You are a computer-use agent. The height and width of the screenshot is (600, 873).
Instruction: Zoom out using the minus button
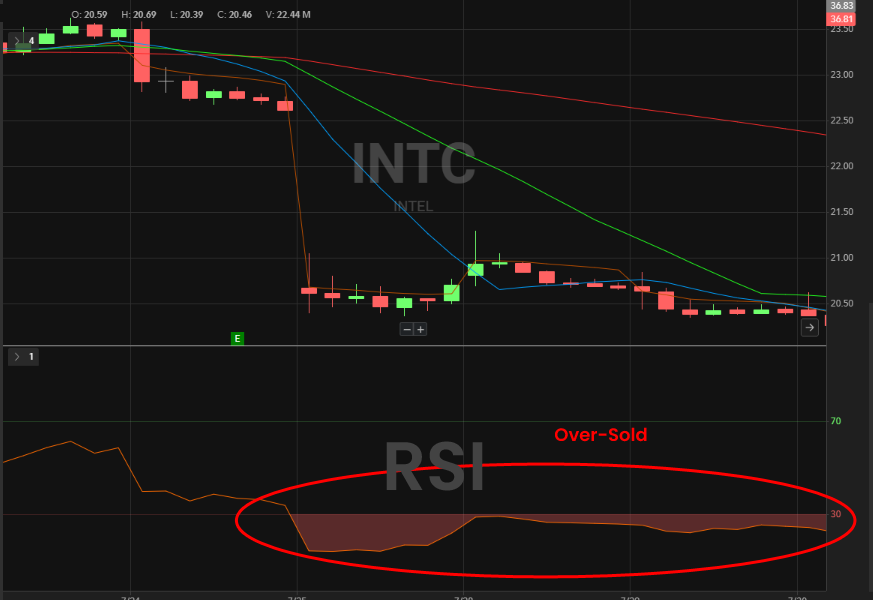click(407, 329)
